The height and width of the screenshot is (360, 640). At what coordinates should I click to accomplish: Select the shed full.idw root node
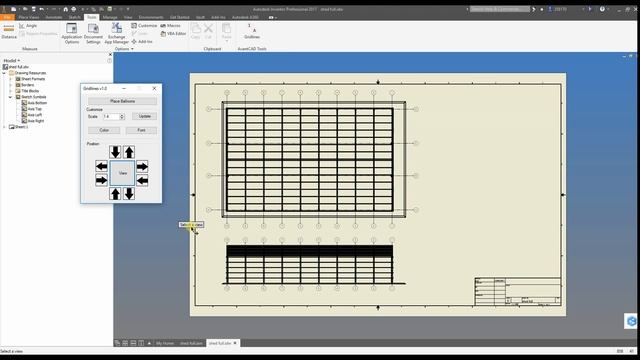[x=16, y=67]
